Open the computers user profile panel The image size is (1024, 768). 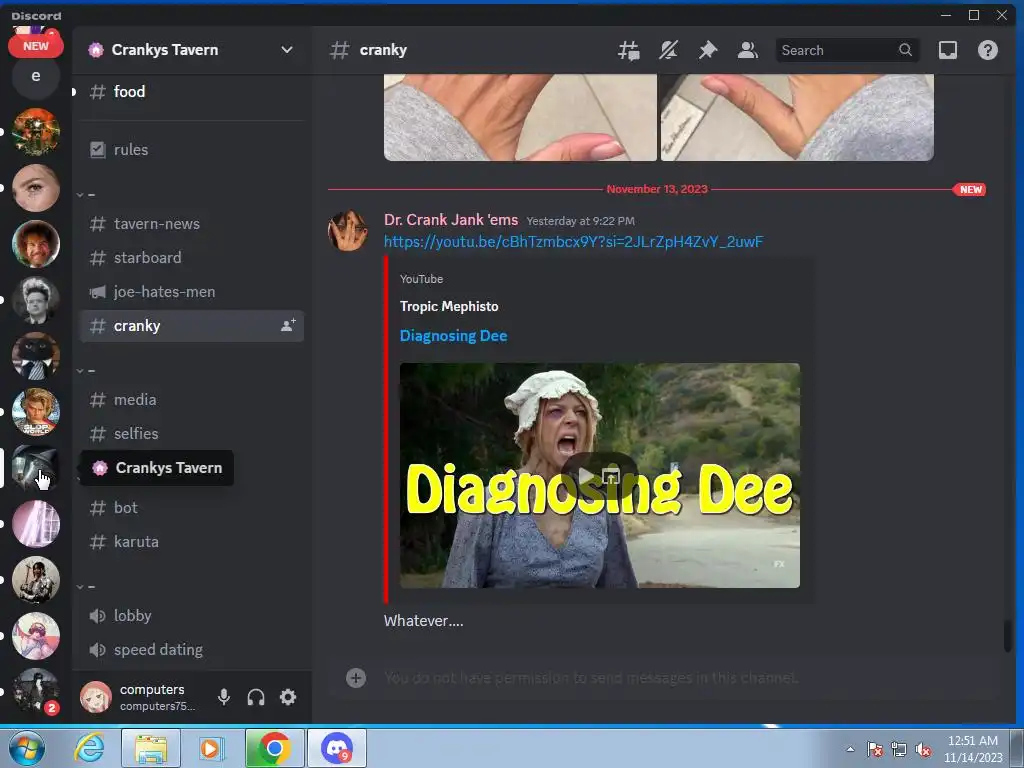point(142,697)
